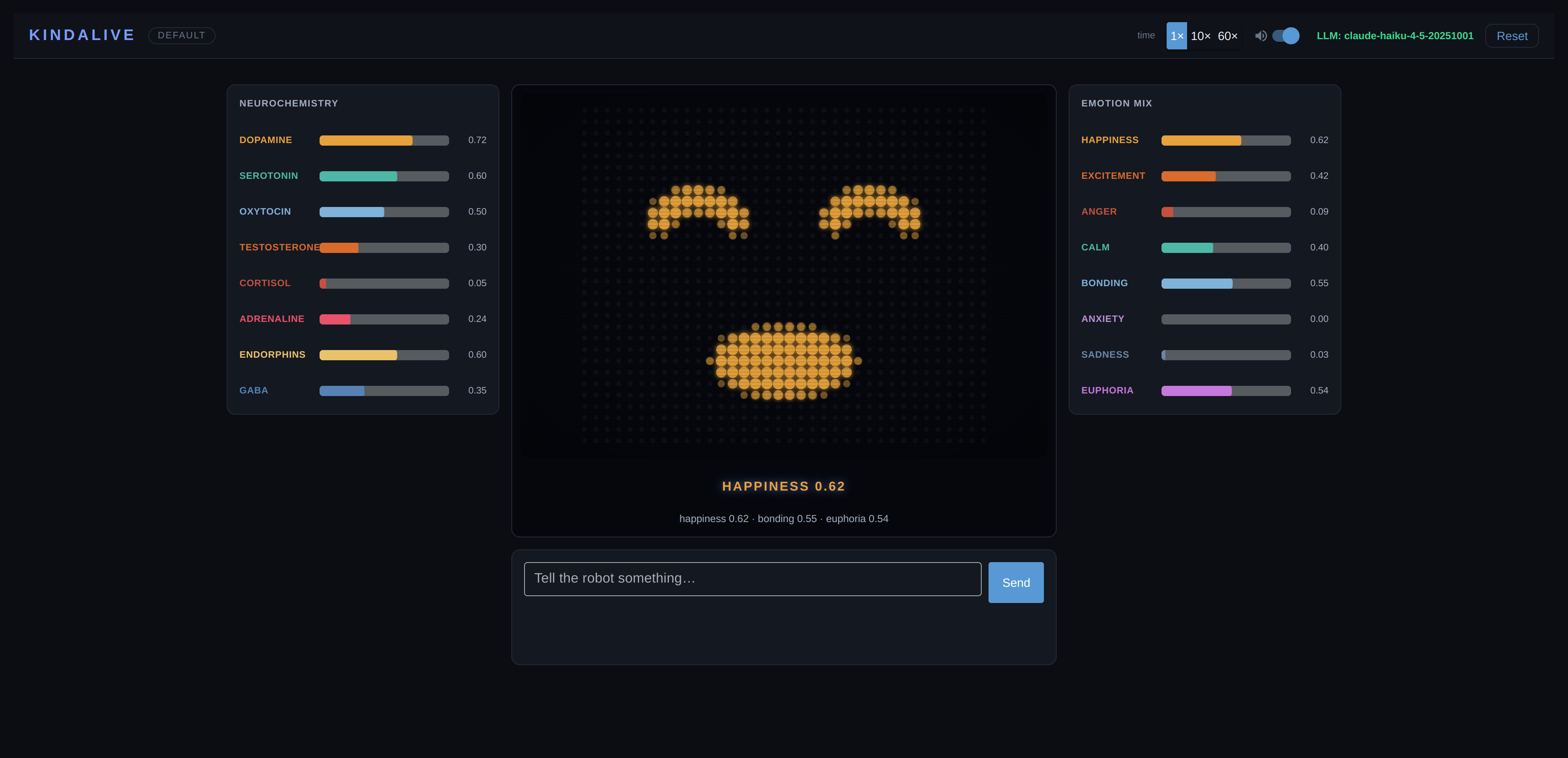Click the Sadness emotion bar
The image size is (1568, 758).
(1226, 355)
